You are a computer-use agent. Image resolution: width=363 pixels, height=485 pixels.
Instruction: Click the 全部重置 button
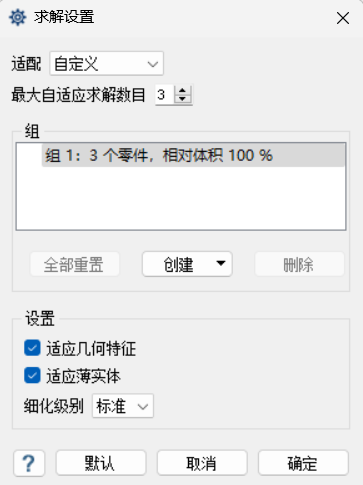(75, 264)
